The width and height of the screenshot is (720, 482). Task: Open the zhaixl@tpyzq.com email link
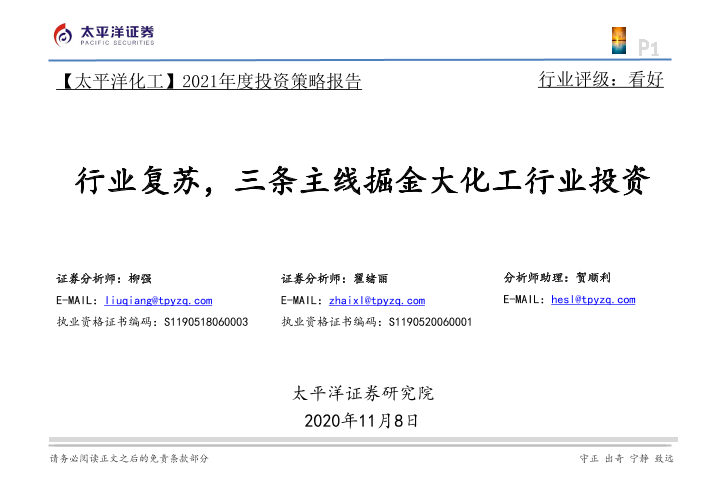tap(376, 300)
